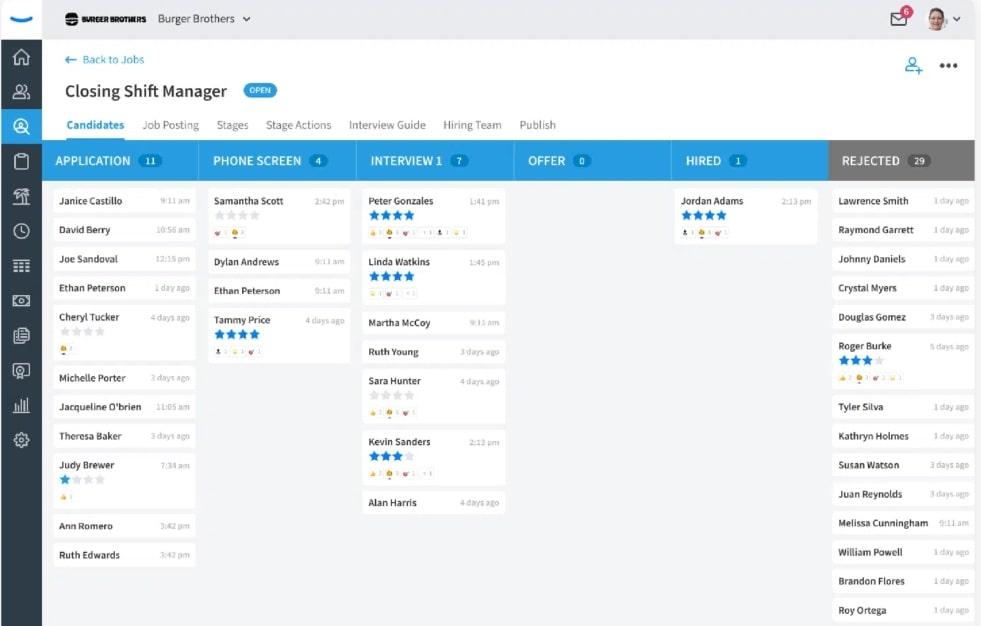Image resolution: width=981 pixels, height=626 pixels.
Task: Open the Settings gear in sidebar
Action: pyautogui.click(x=22, y=440)
